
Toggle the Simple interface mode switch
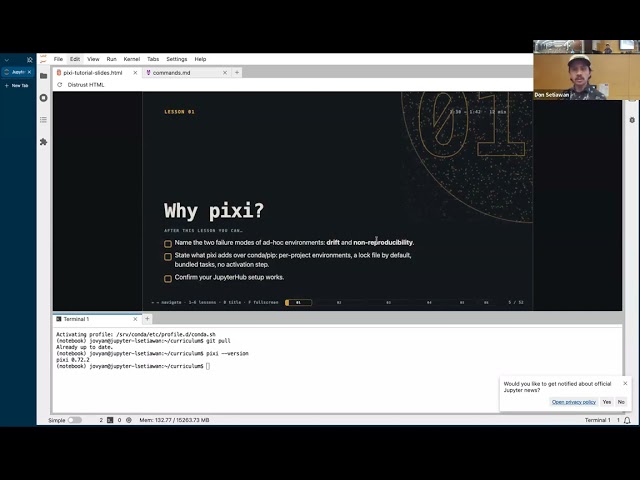(75, 420)
